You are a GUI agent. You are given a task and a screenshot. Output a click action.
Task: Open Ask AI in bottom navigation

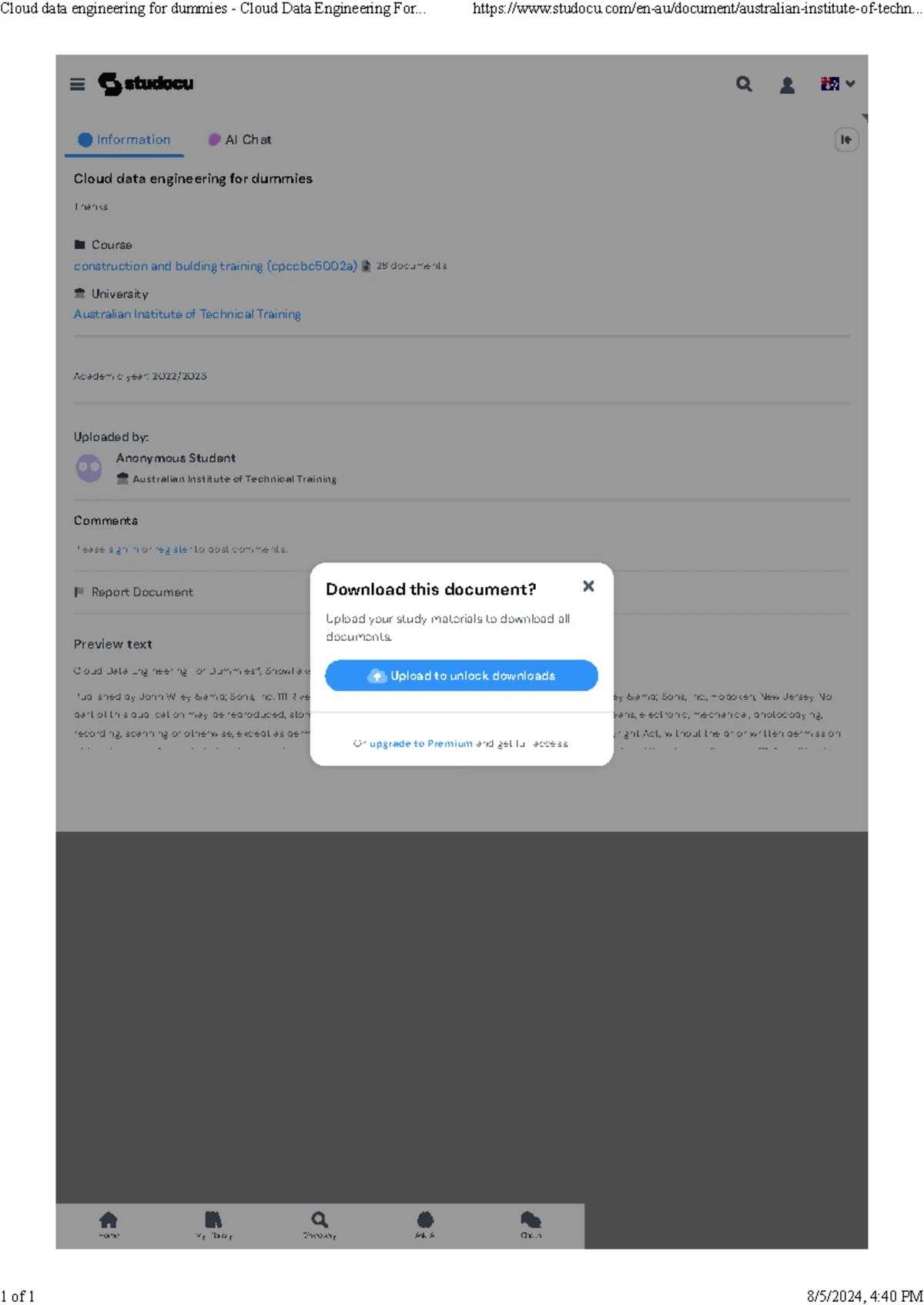425,1224
